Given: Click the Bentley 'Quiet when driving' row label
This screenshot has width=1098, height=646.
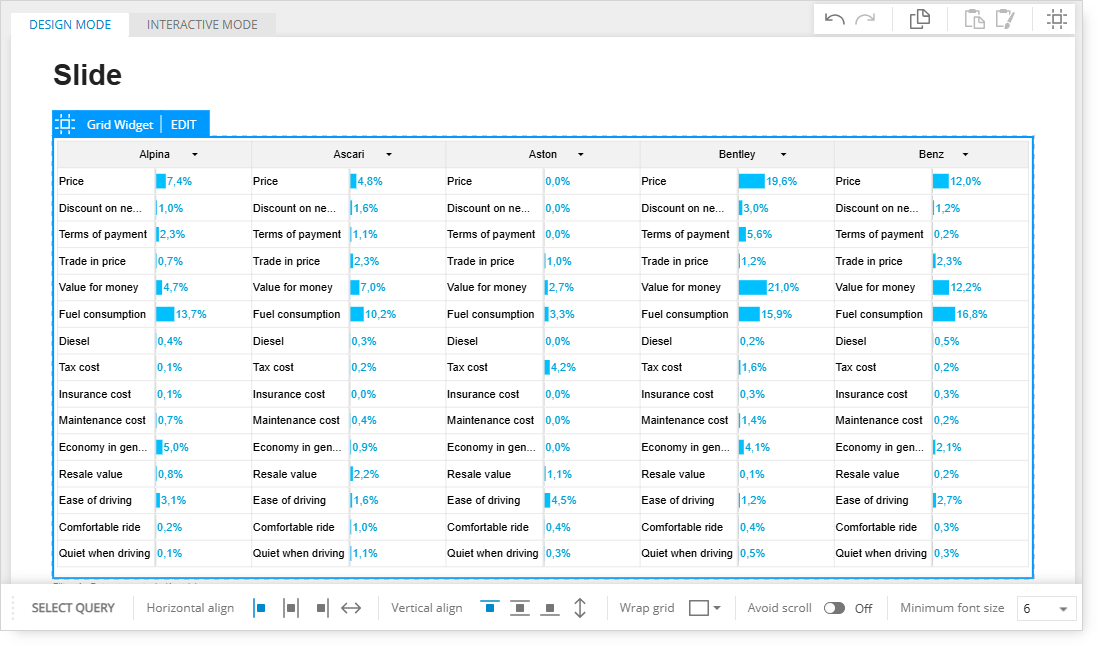Looking at the screenshot, I should [687, 554].
